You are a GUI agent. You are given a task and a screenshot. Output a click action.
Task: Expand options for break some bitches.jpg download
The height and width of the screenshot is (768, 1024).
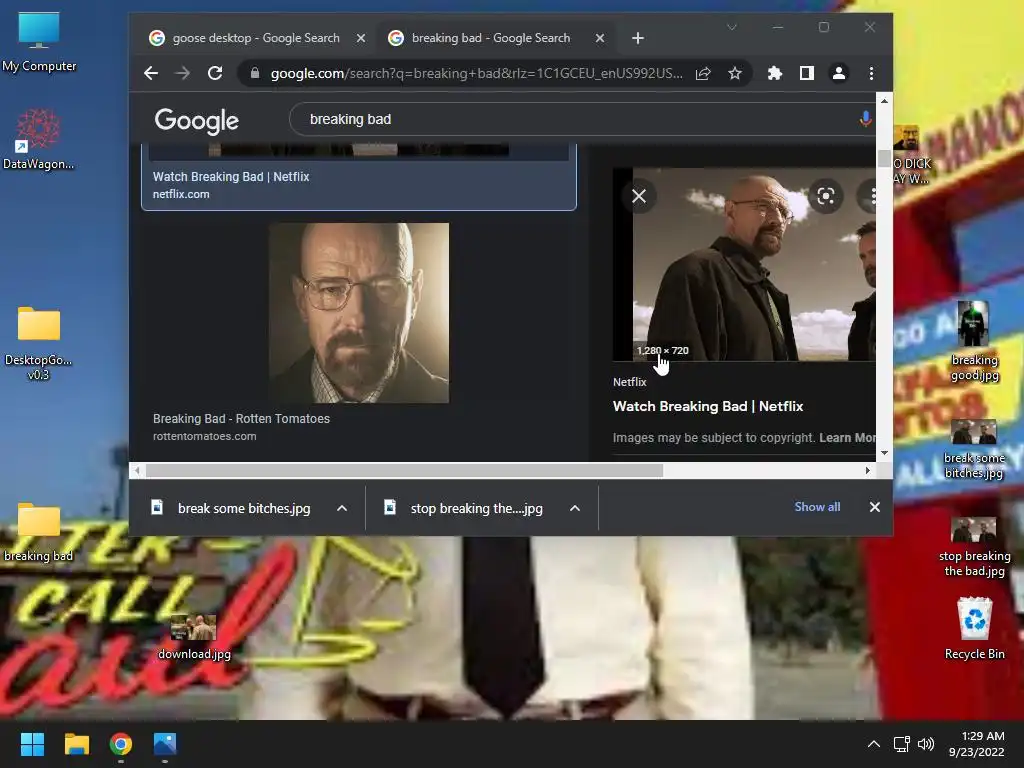342,508
